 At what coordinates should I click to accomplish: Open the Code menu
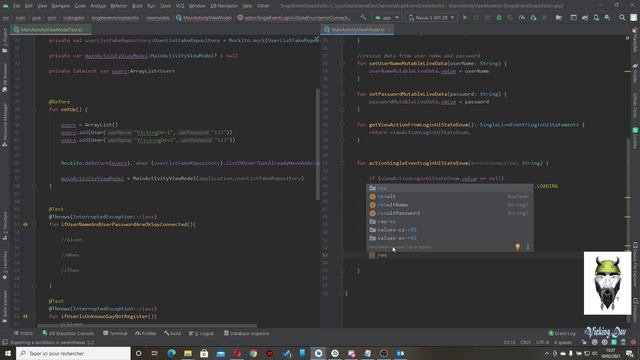tap(80, 6)
